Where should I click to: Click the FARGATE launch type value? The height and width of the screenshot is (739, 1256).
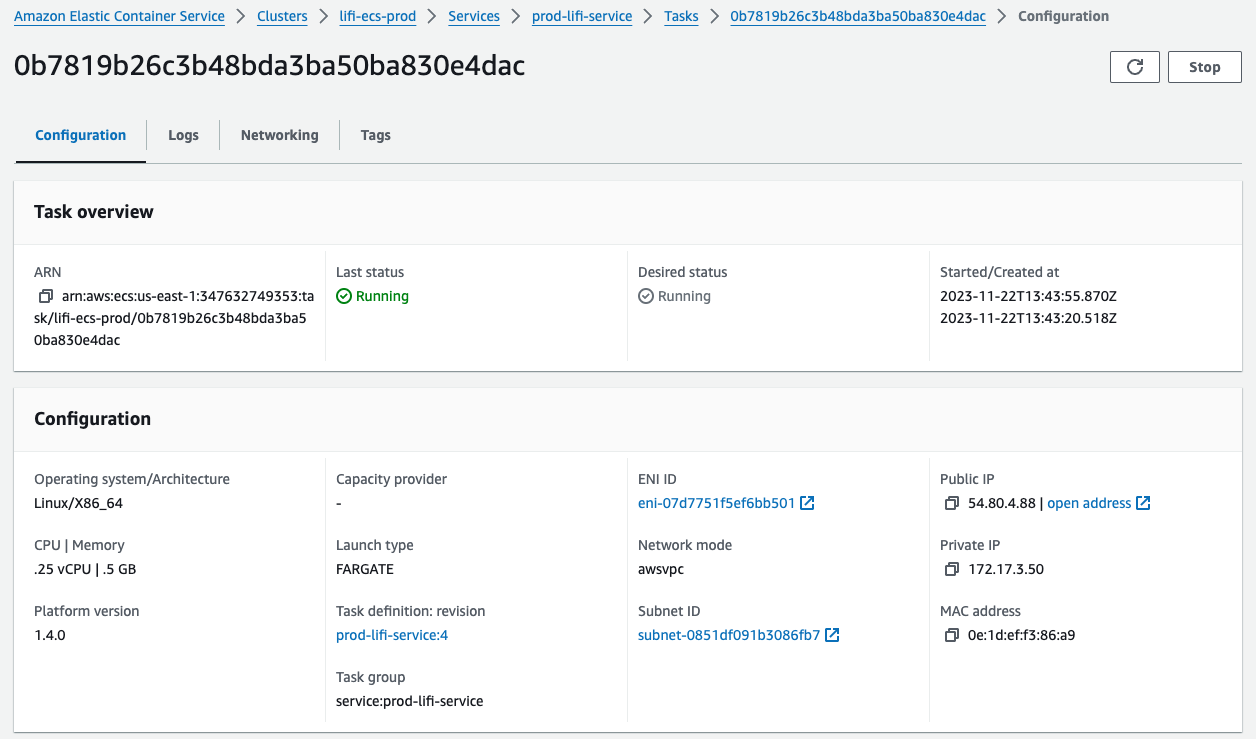point(365,569)
